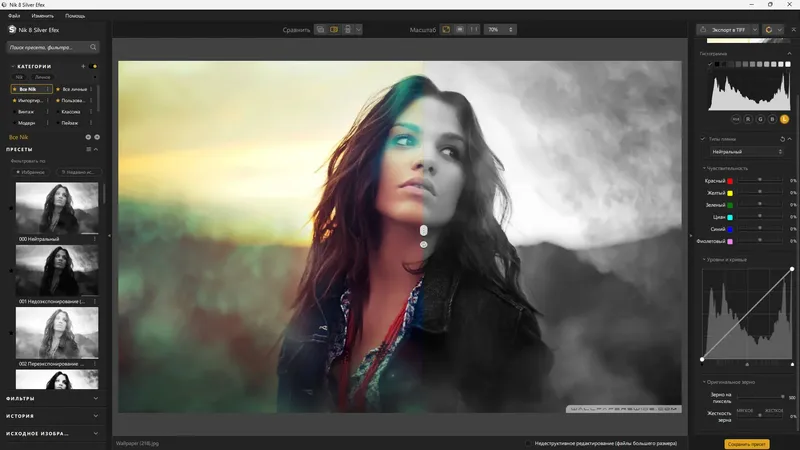Filter presets by recently used
The height and width of the screenshot is (450, 800).
pos(78,172)
